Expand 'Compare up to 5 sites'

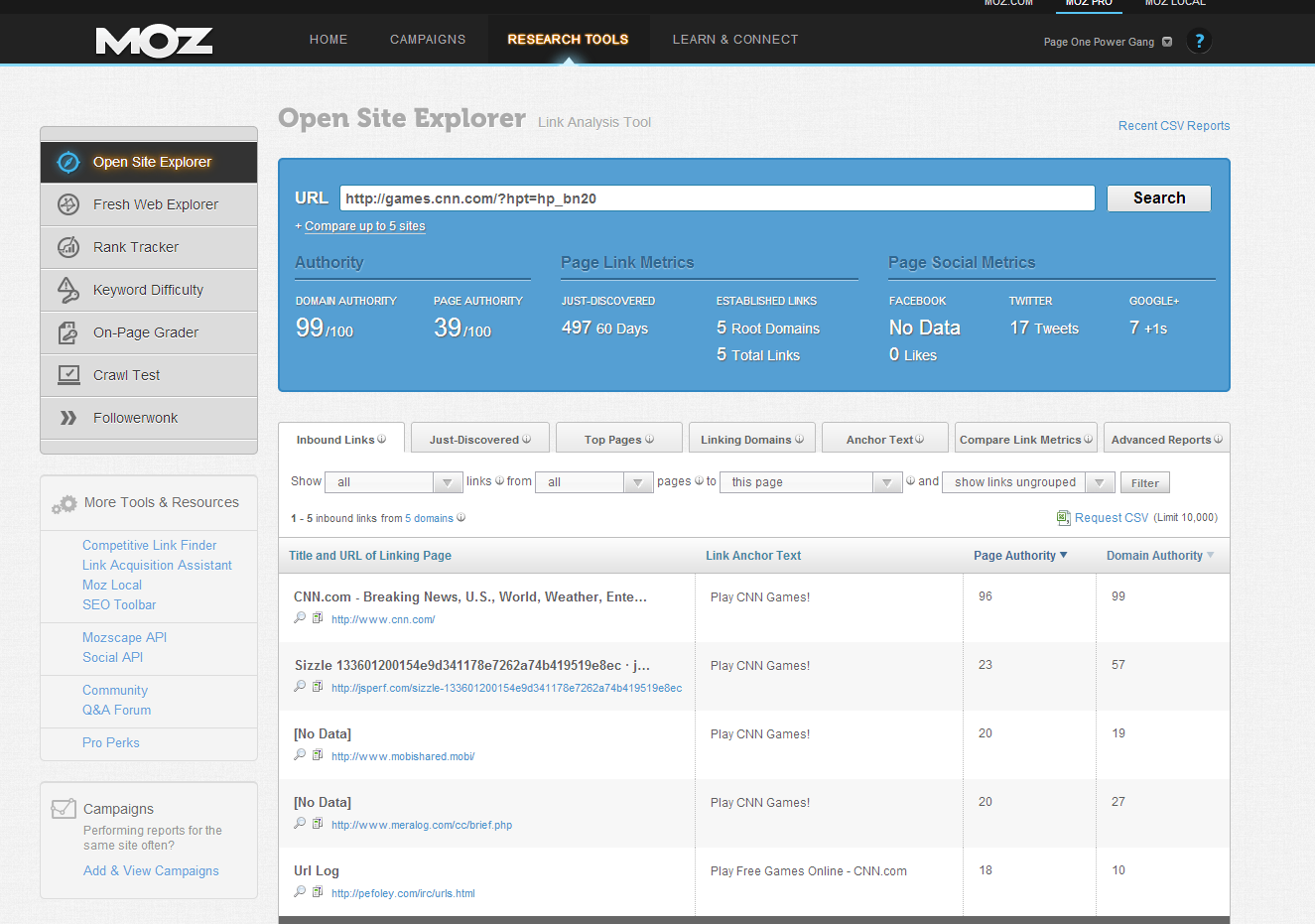click(364, 226)
